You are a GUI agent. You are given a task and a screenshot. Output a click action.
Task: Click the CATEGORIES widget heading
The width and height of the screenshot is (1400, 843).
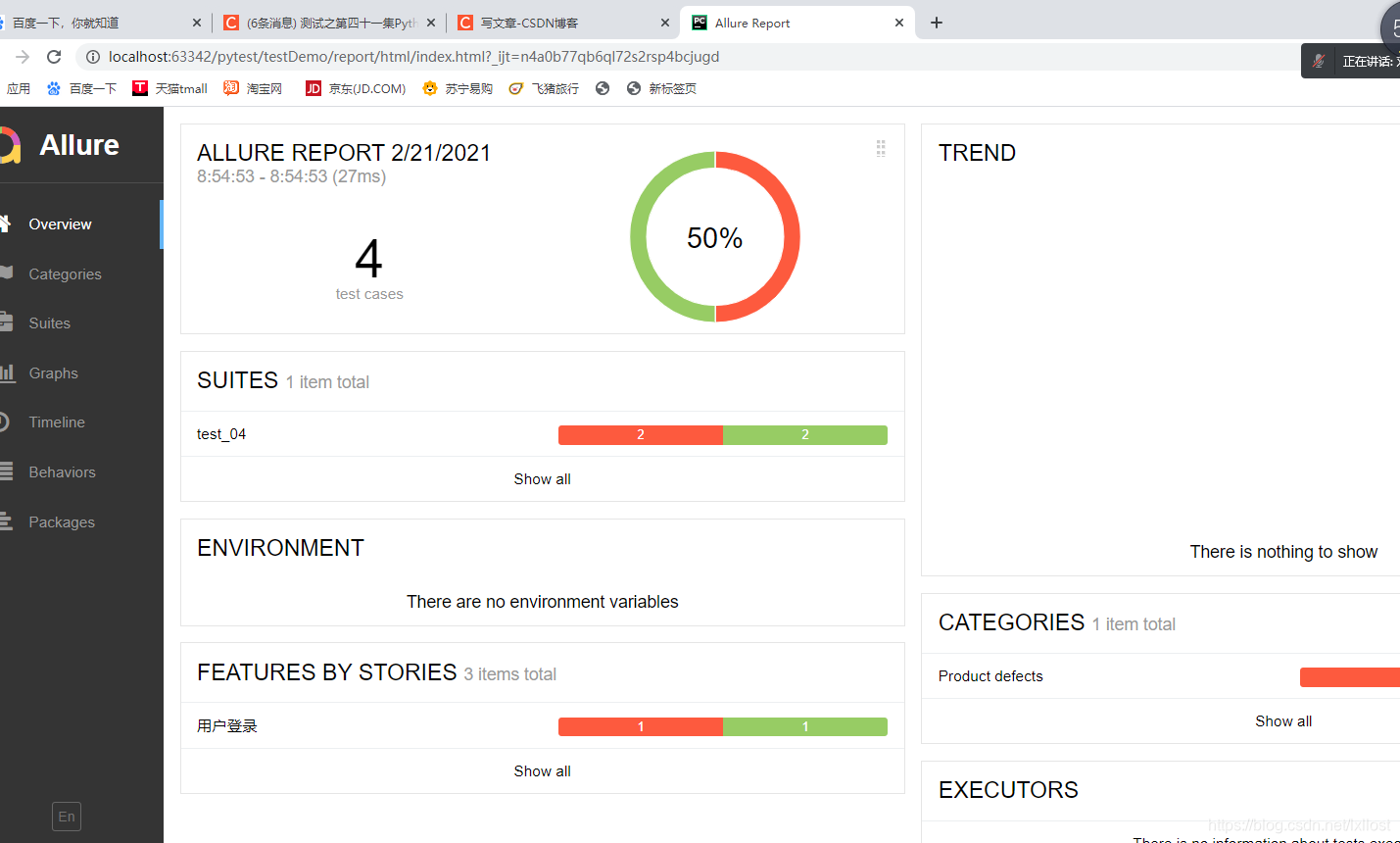[x=1011, y=622]
